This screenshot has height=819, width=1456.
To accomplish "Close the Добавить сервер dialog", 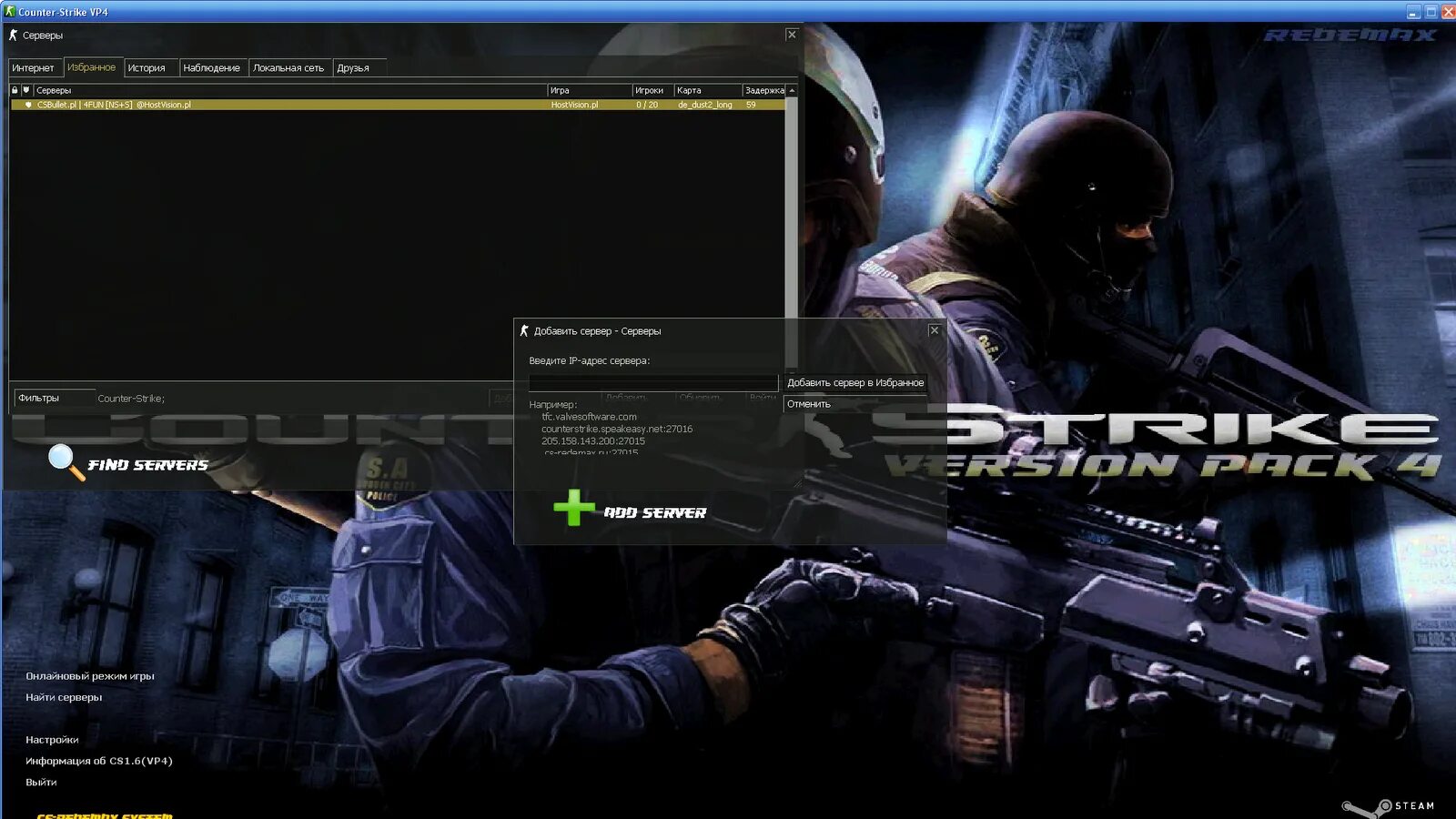I will click(935, 330).
